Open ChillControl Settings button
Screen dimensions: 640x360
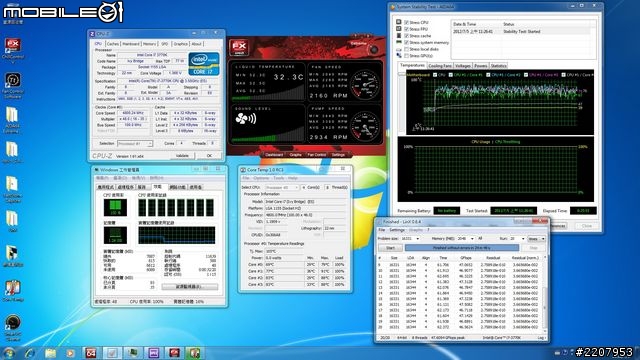[x=338, y=155]
